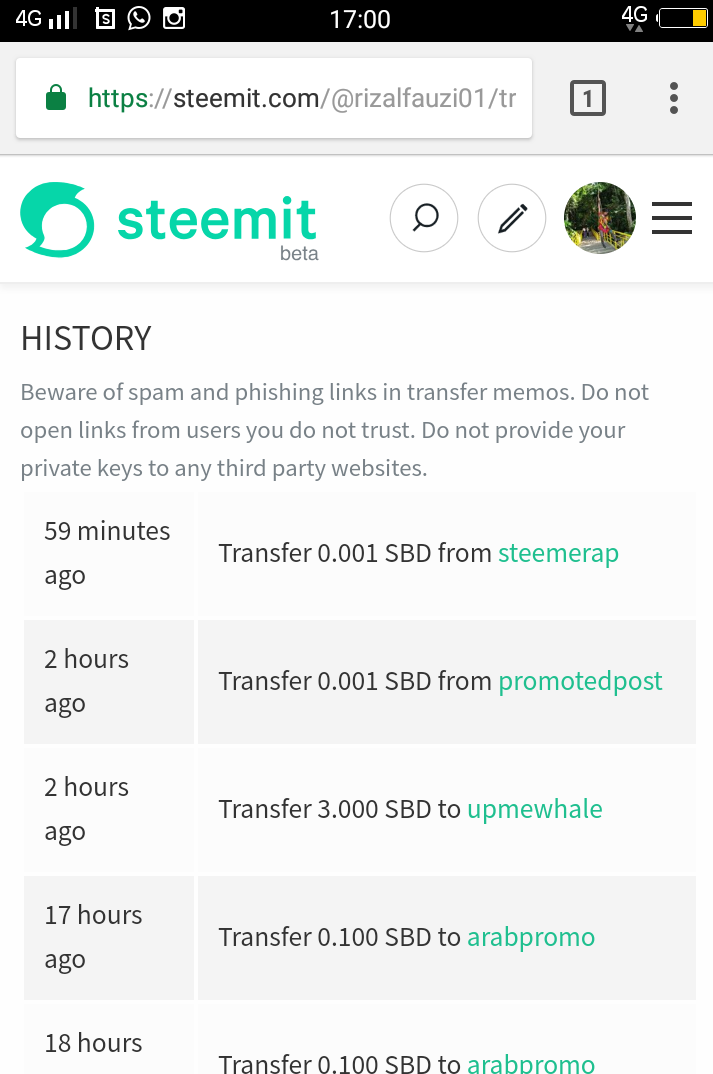Open the promotedpost account page
This screenshot has height=1074, width=713.
click(580, 681)
